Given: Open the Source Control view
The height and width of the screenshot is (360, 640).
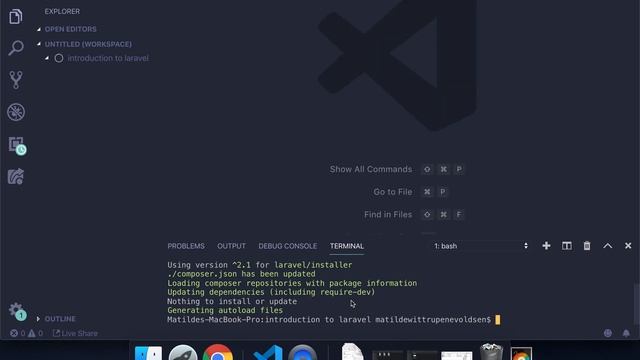Looking at the screenshot, I should 16,80.
